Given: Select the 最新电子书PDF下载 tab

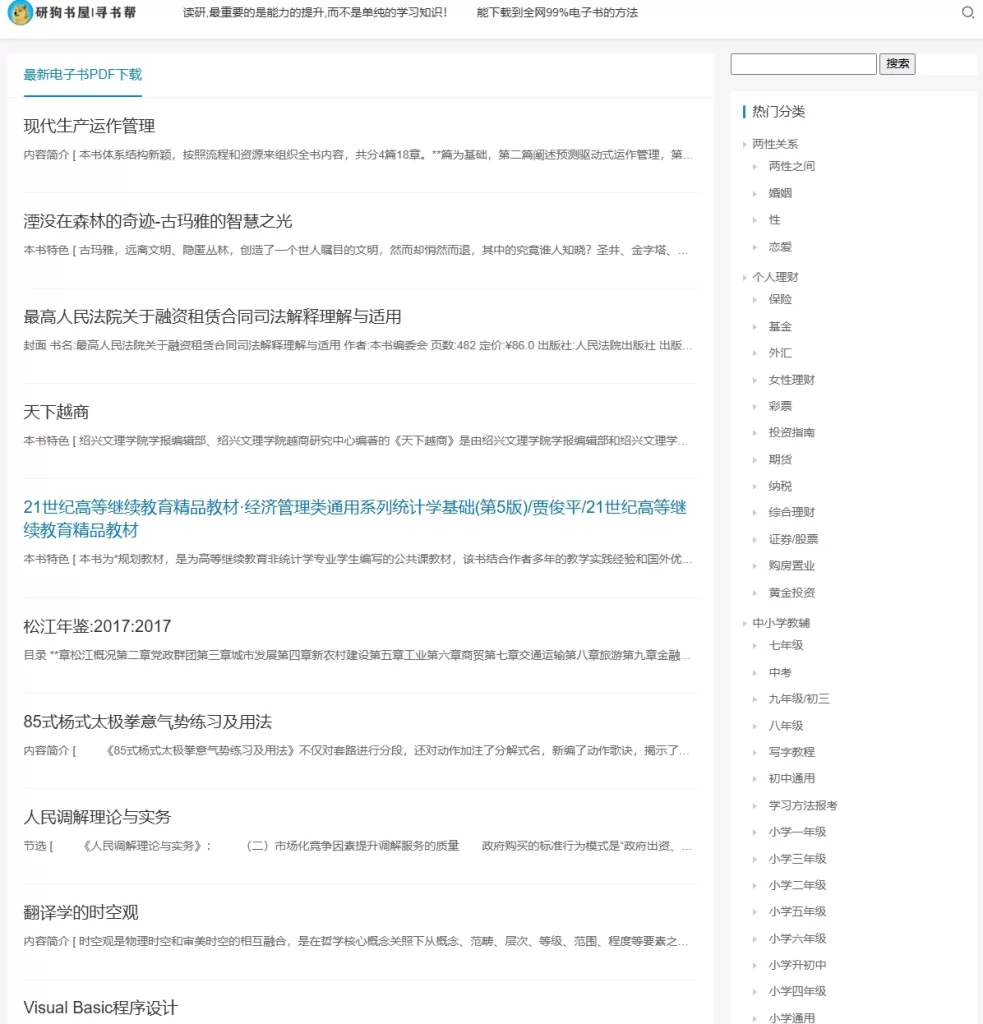Looking at the screenshot, I should (81, 74).
